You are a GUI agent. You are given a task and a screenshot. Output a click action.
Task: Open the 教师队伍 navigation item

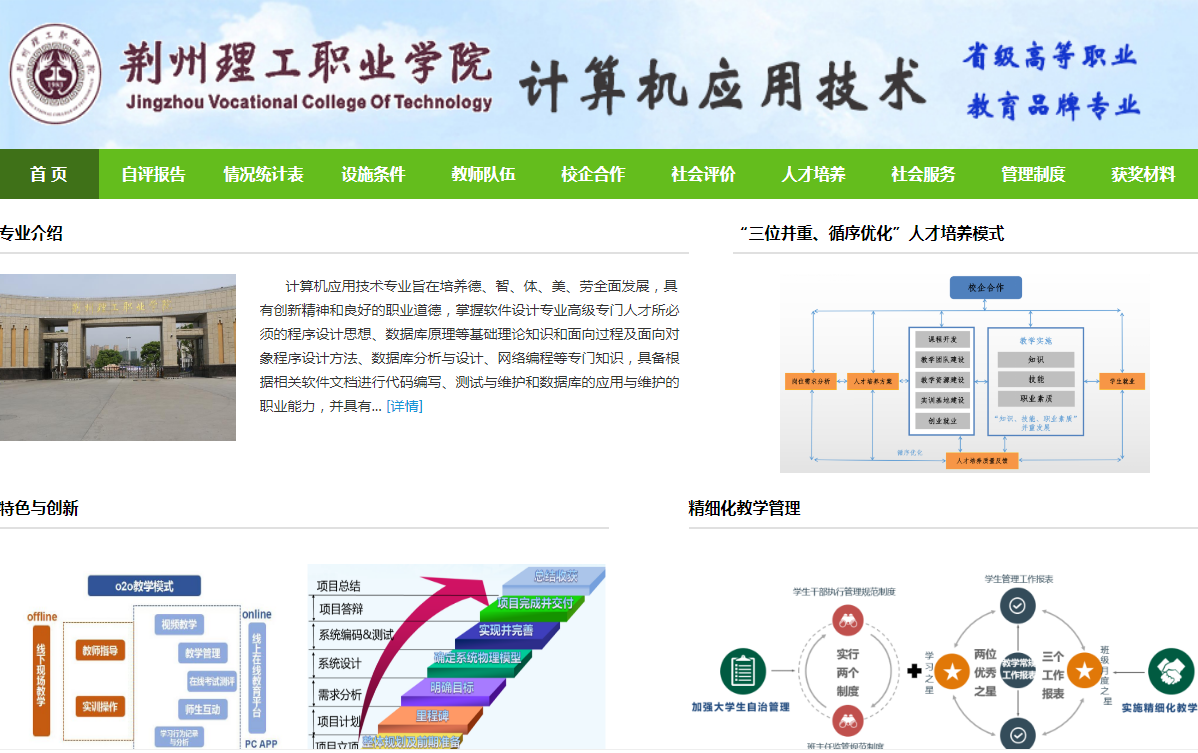coord(483,174)
